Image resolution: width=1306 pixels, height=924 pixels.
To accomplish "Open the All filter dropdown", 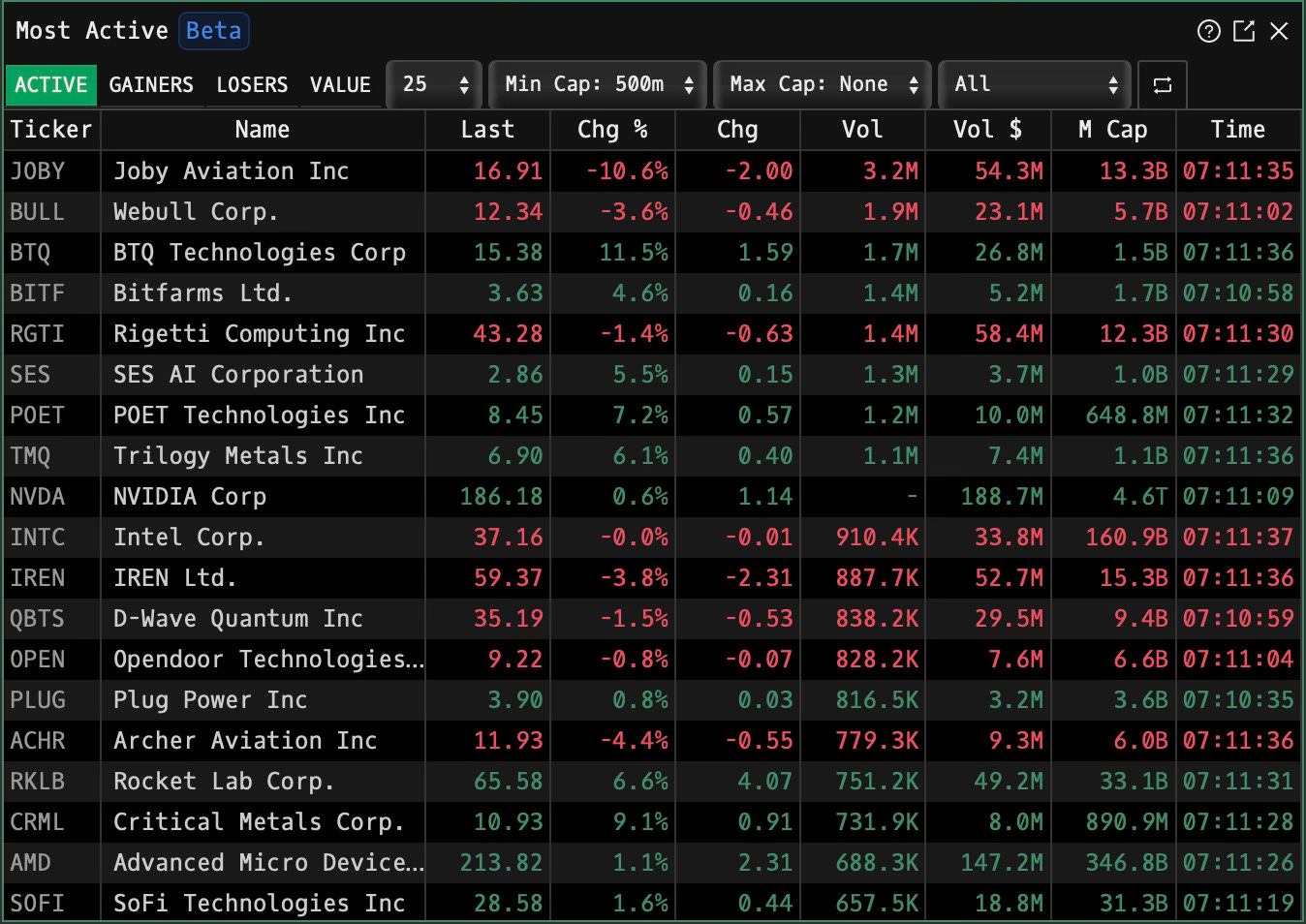I will 1034,85.
